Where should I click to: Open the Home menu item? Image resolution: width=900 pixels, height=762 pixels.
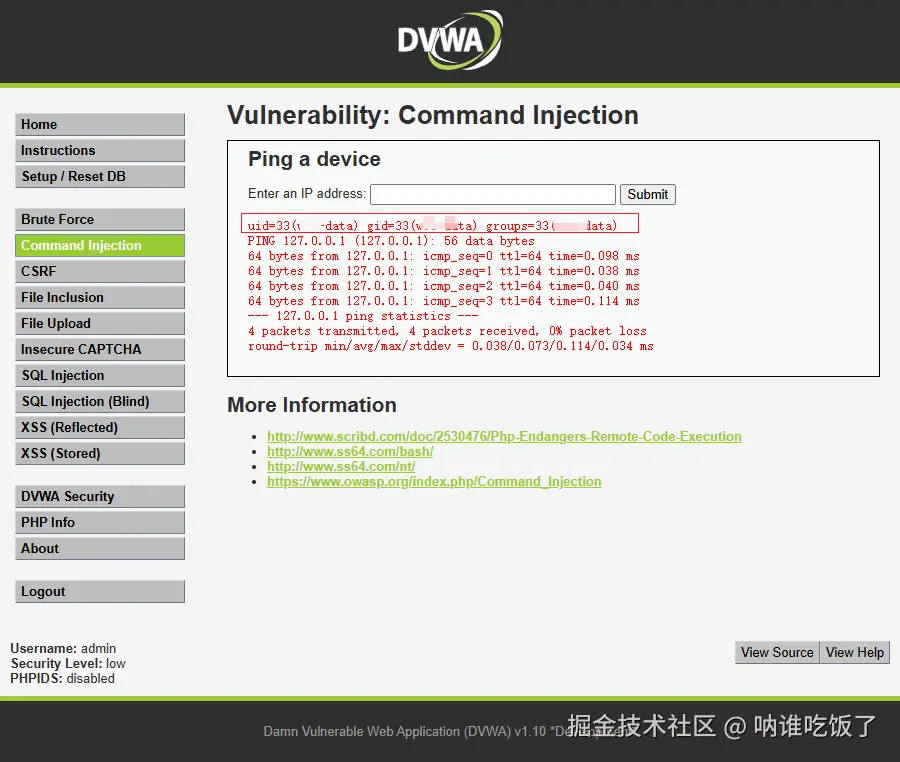(x=100, y=125)
